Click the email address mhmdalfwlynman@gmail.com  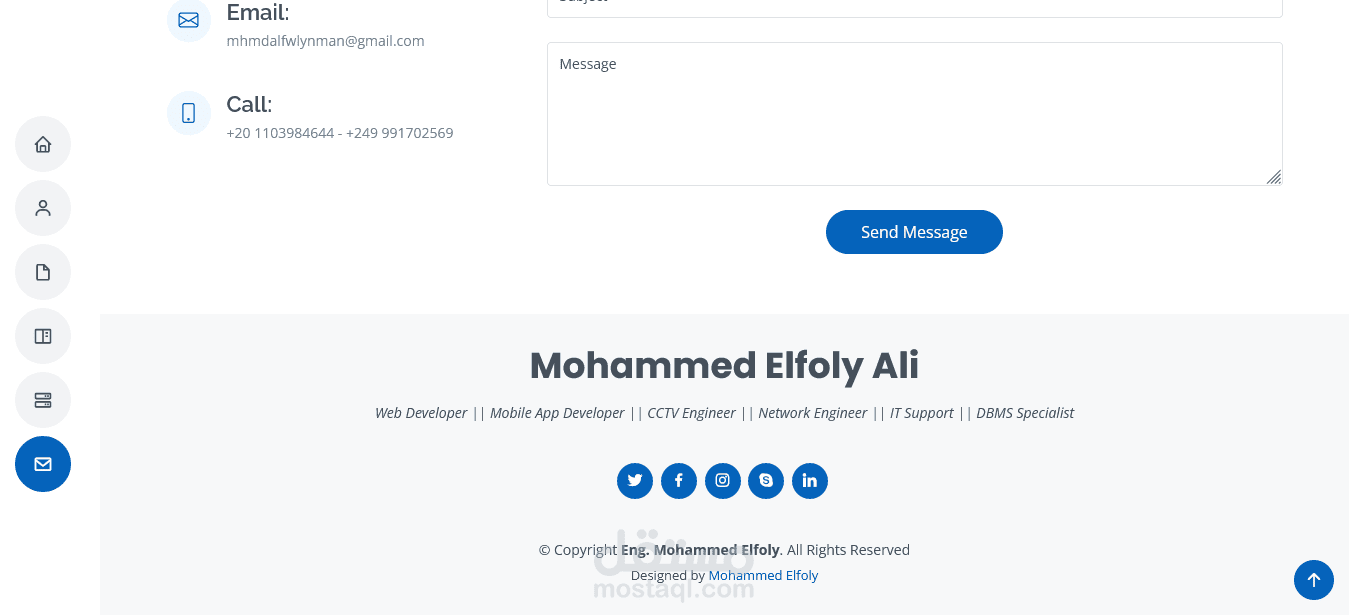tap(326, 41)
